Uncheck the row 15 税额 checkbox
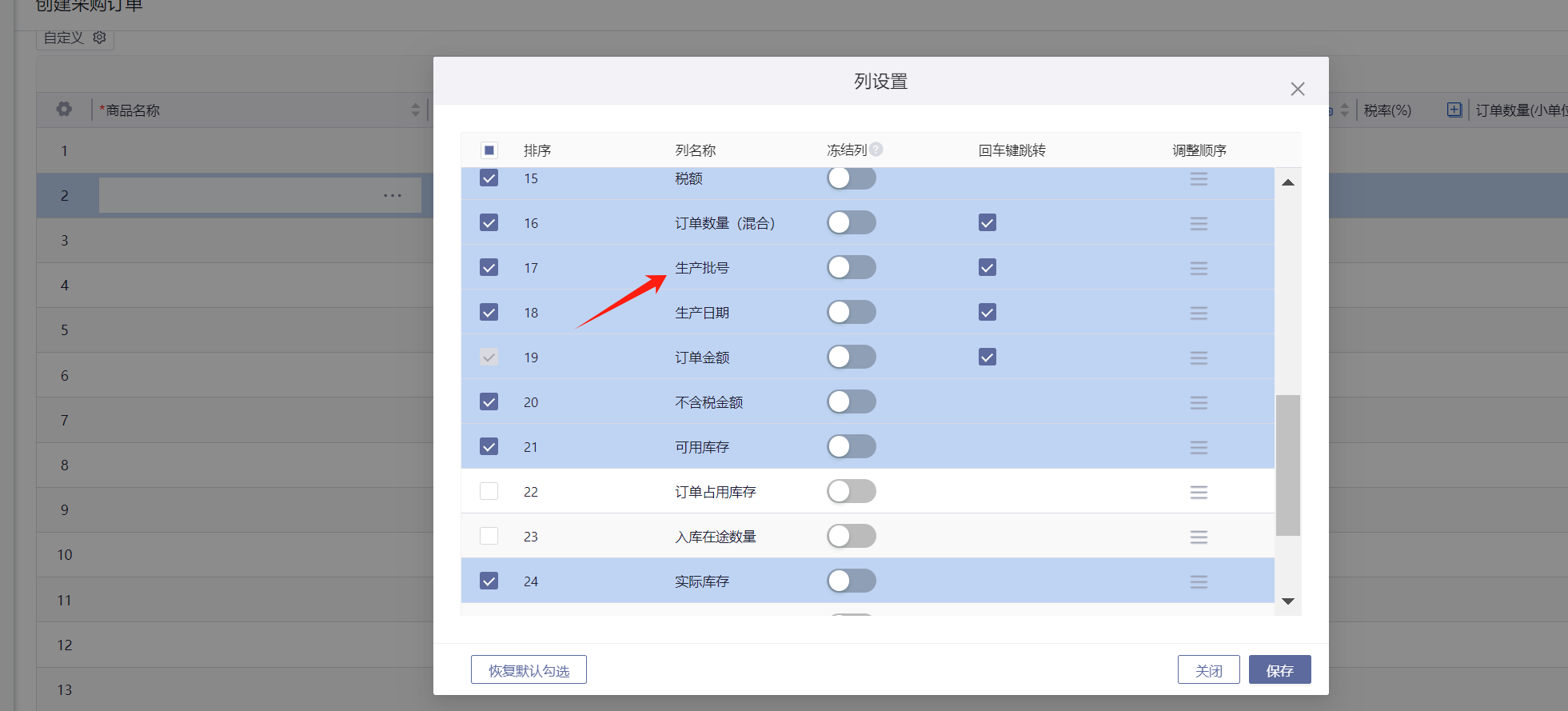The image size is (1568, 711). 489,178
